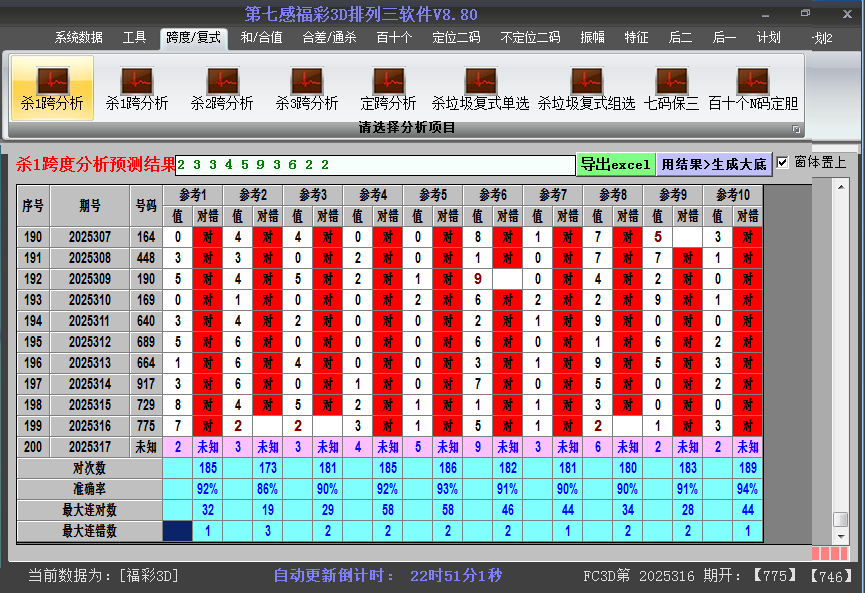
Task: Click the 导出excel button
Action: pos(615,164)
